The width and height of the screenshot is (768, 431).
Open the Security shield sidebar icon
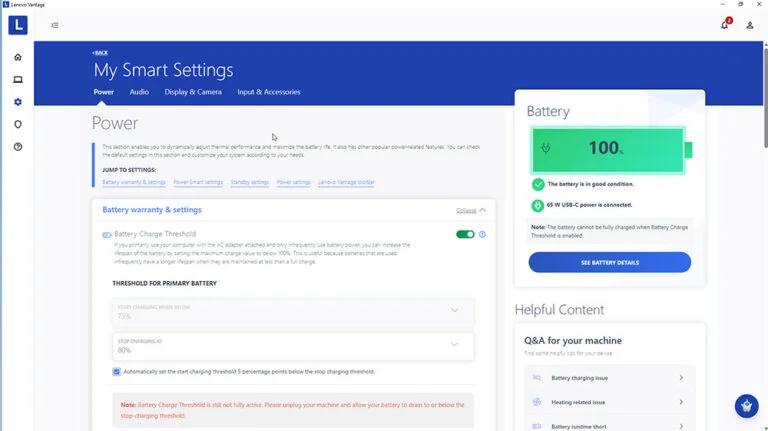pyautogui.click(x=18, y=124)
